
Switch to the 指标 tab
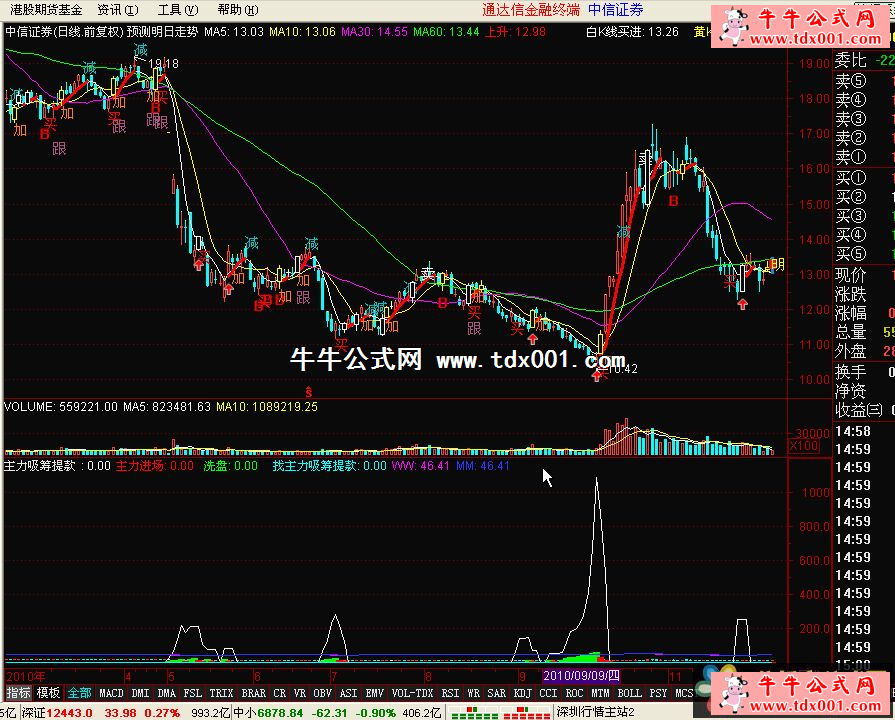pyautogui.click(x=18, y=693)
